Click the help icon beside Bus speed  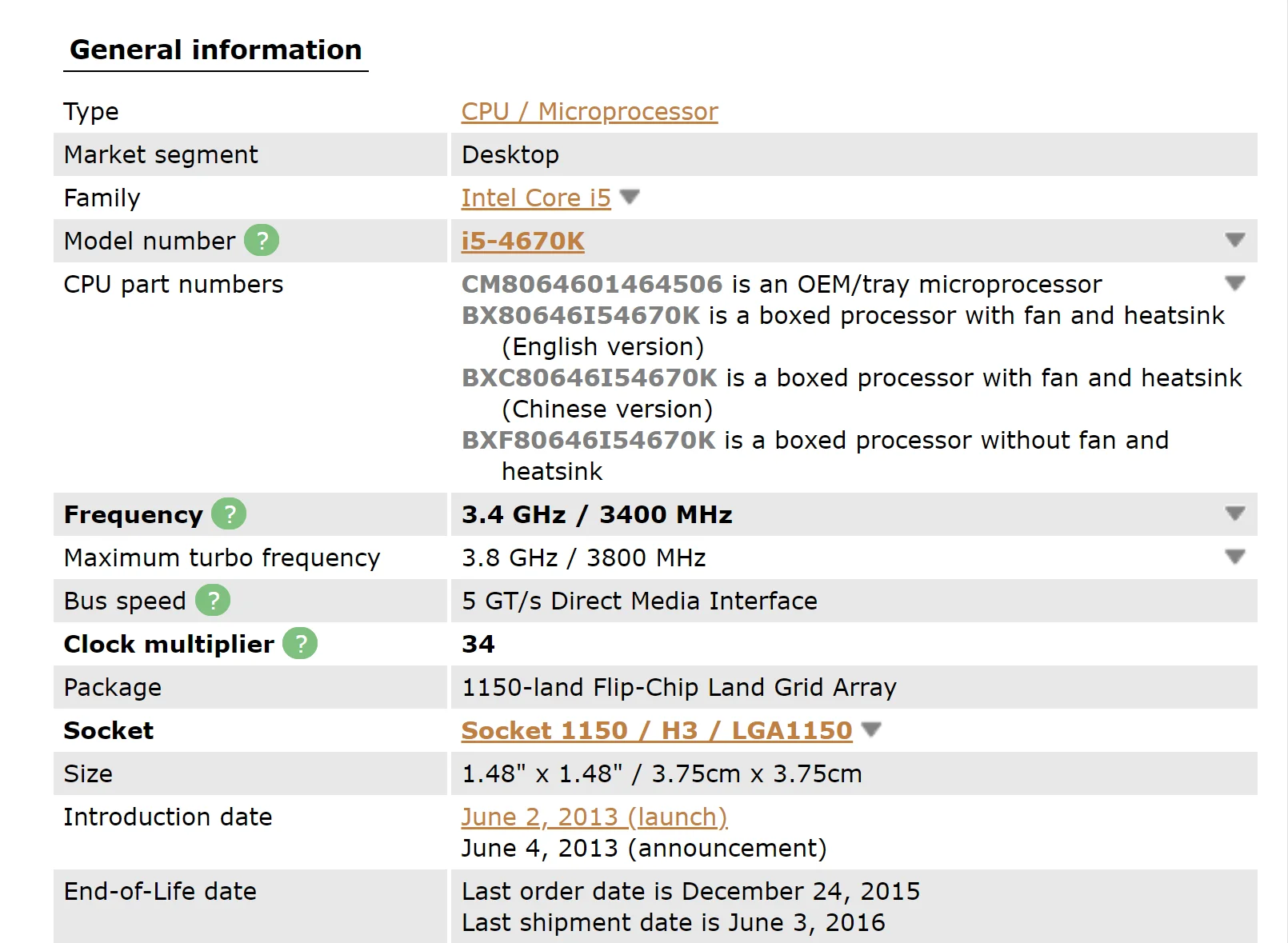click(x=213, y=601)
